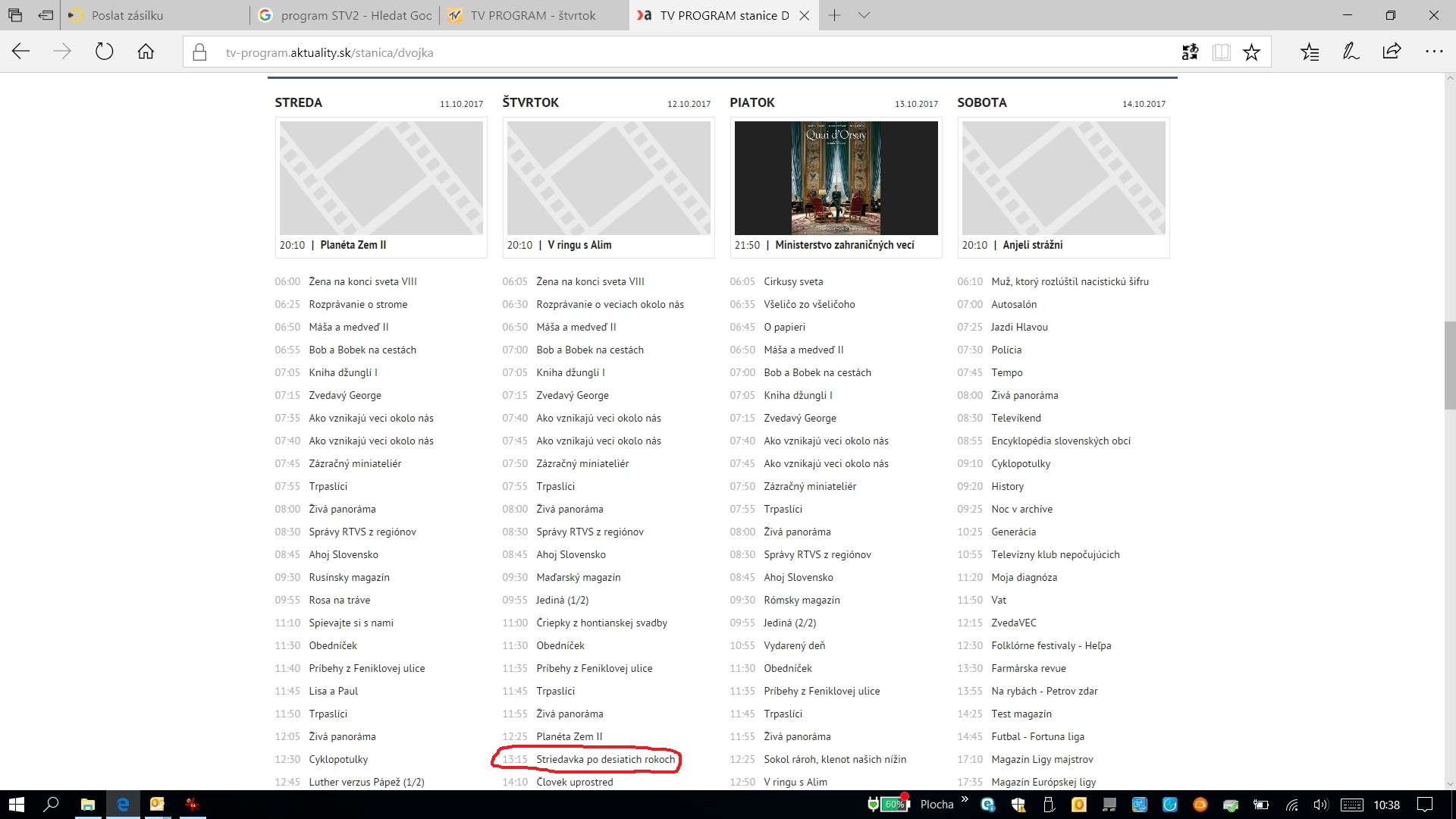
Task: Open the translate page icon
Action: point(1190,52)
